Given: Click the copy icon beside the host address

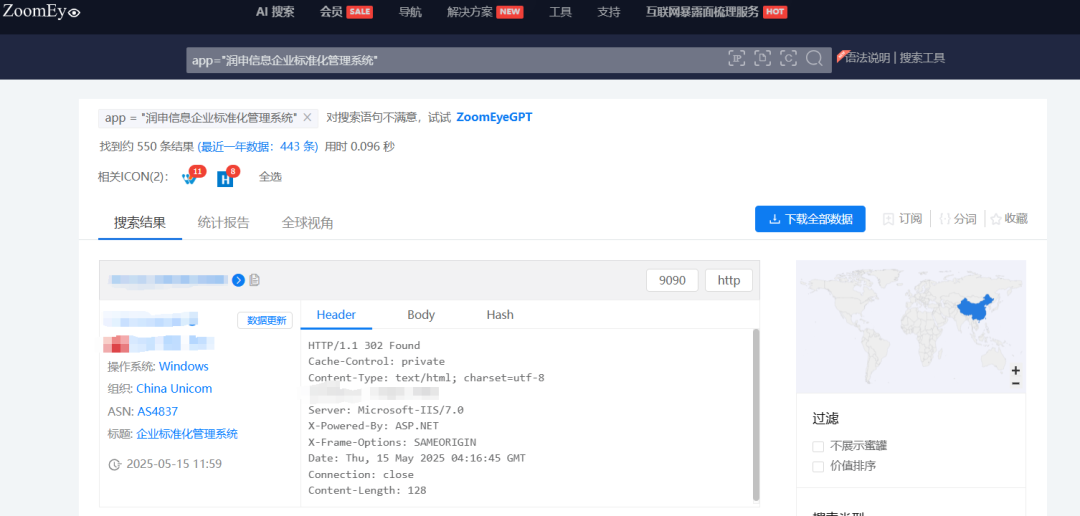Looking at the screenshot, I should 255,280.
